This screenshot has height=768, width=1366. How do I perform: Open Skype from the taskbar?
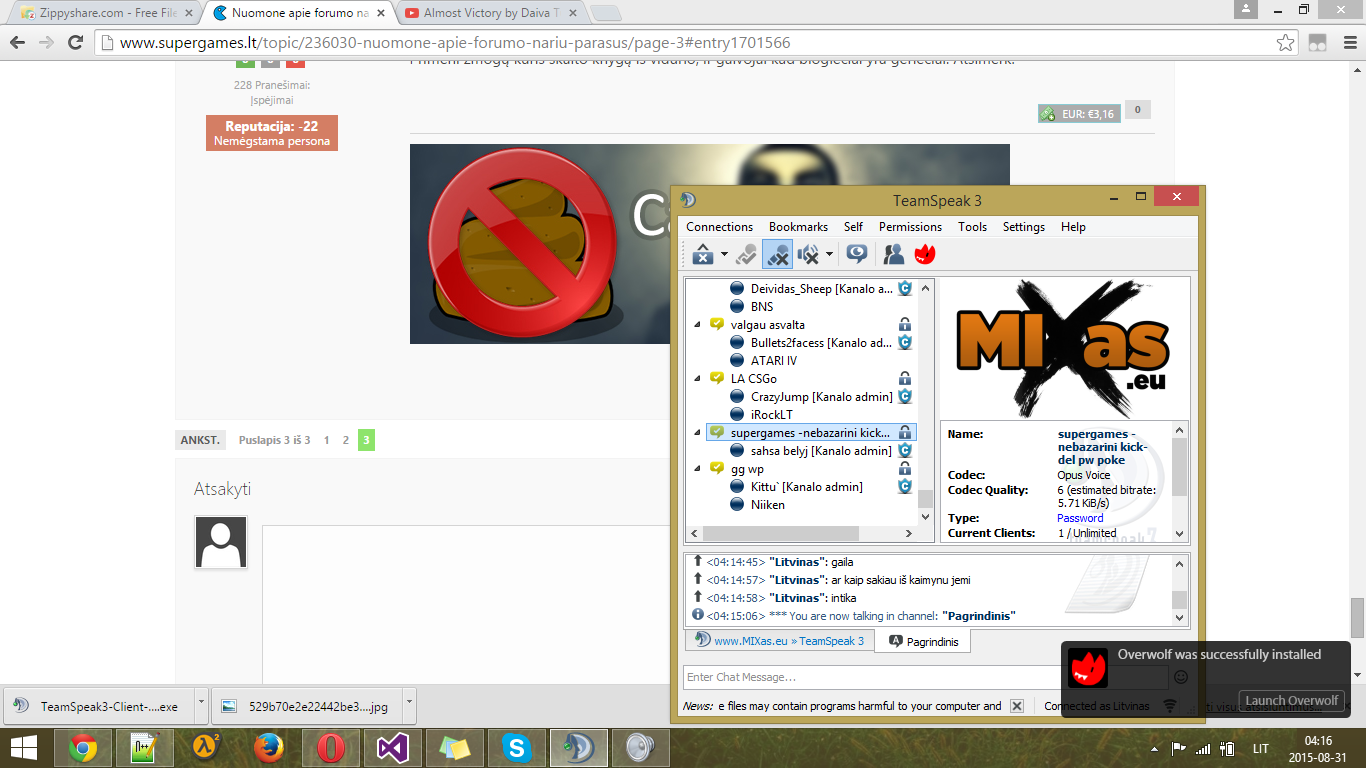pyautogui.click(x=517, y=748)
